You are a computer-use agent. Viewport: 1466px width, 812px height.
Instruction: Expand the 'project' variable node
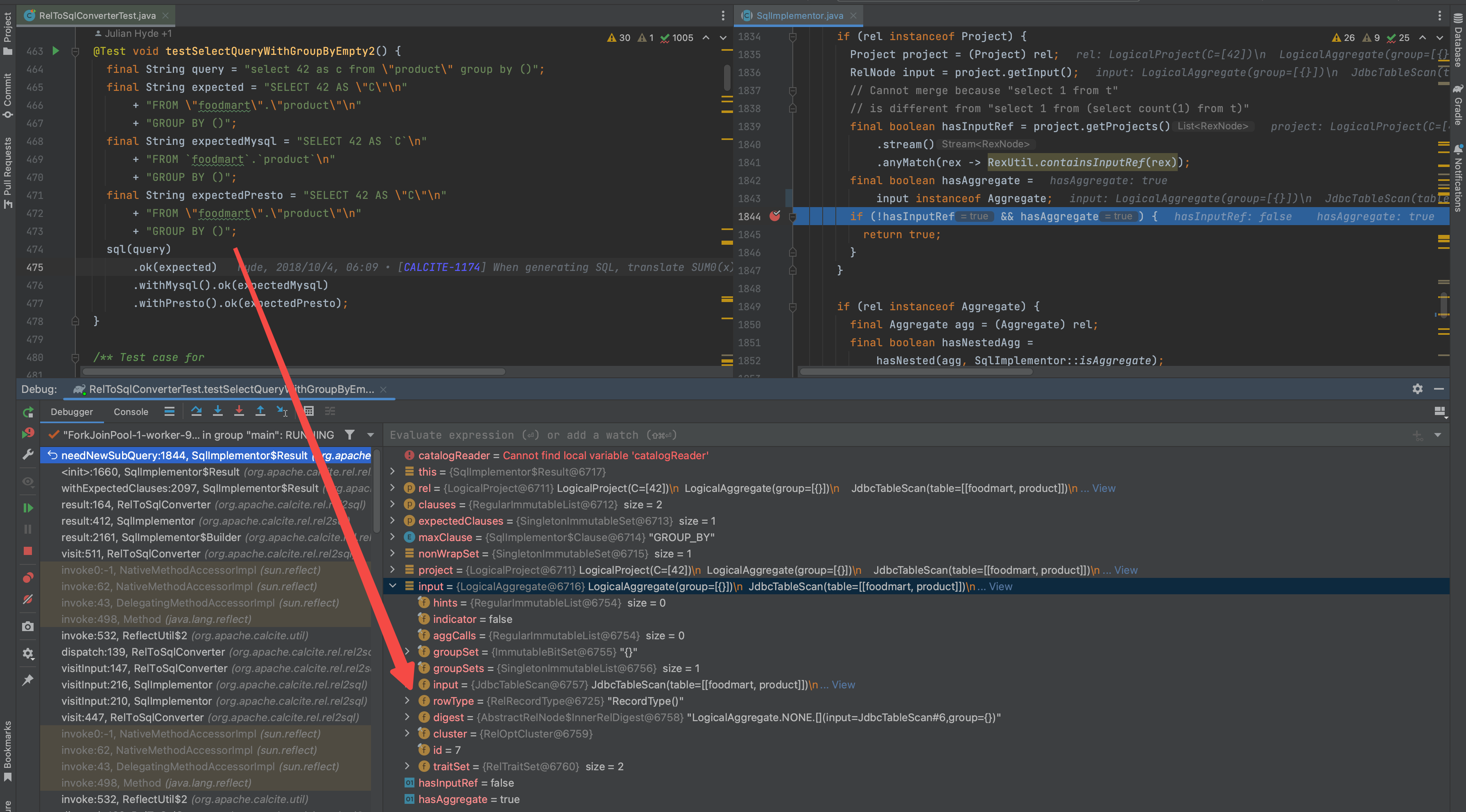(x=392, y=570)
